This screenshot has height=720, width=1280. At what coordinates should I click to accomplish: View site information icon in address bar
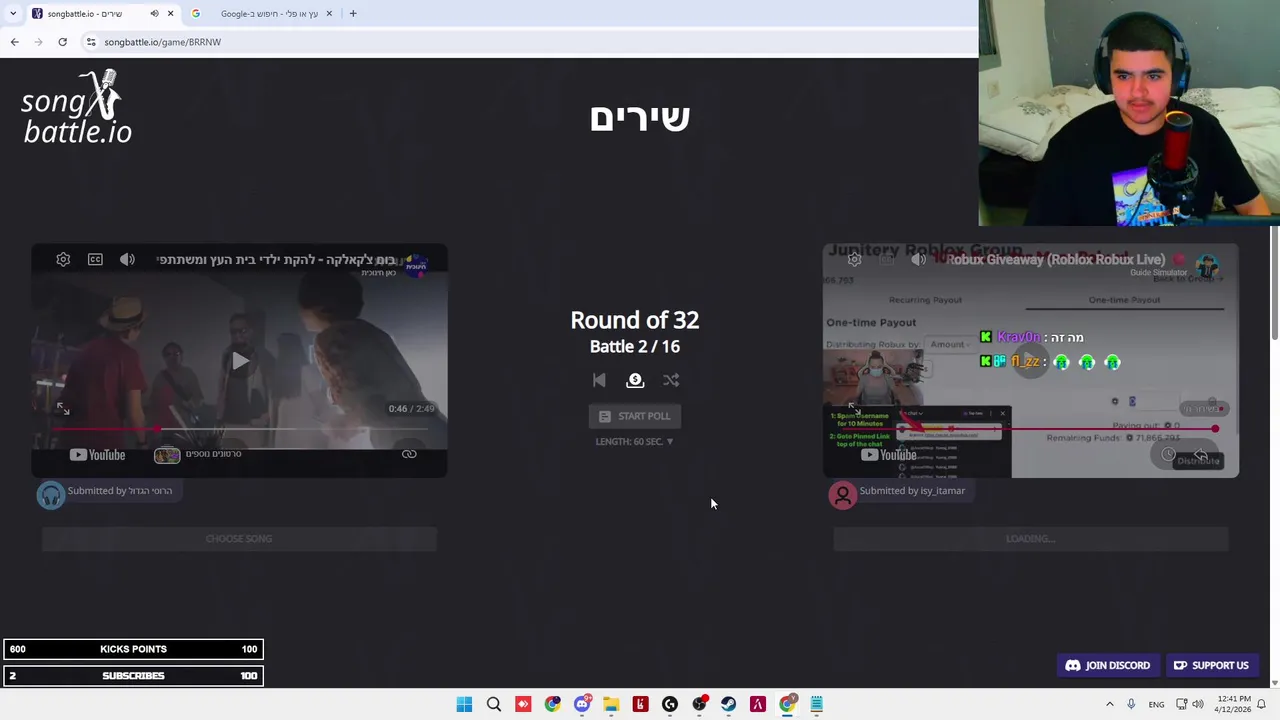(x=91, y=42)
